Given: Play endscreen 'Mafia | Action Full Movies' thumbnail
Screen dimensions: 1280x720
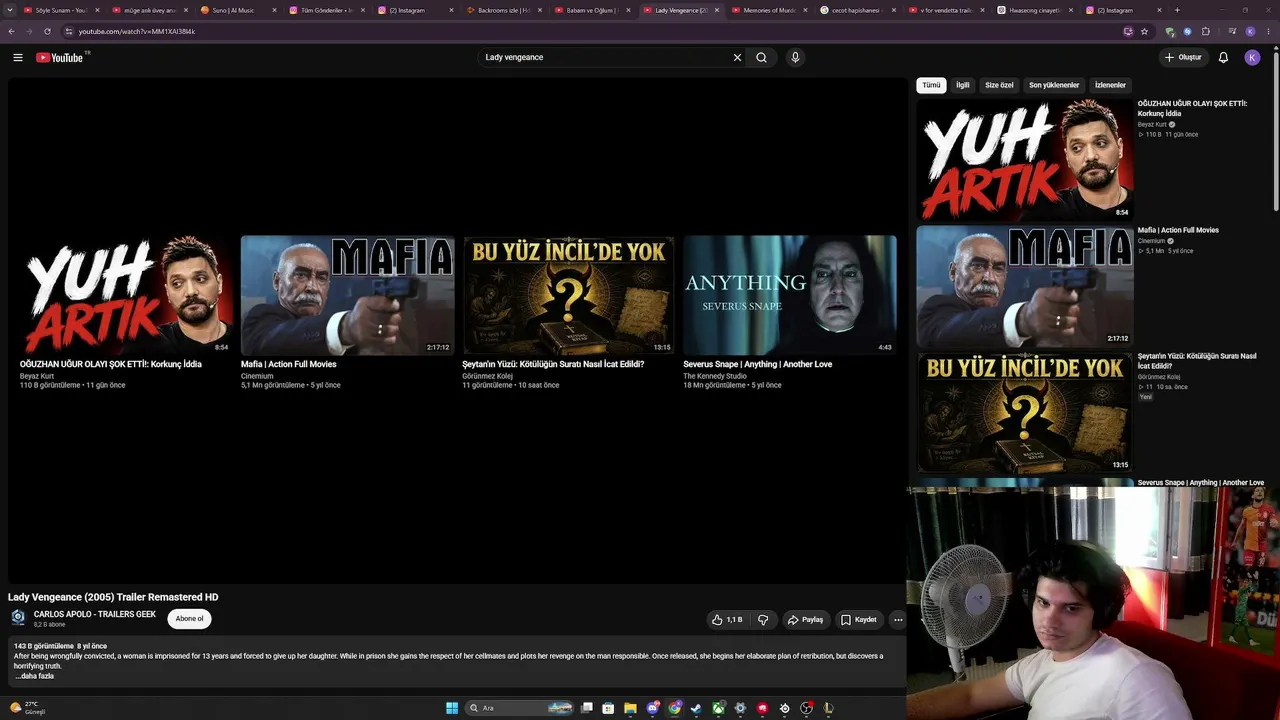Looking at the screenshot, I should point(347,295).
